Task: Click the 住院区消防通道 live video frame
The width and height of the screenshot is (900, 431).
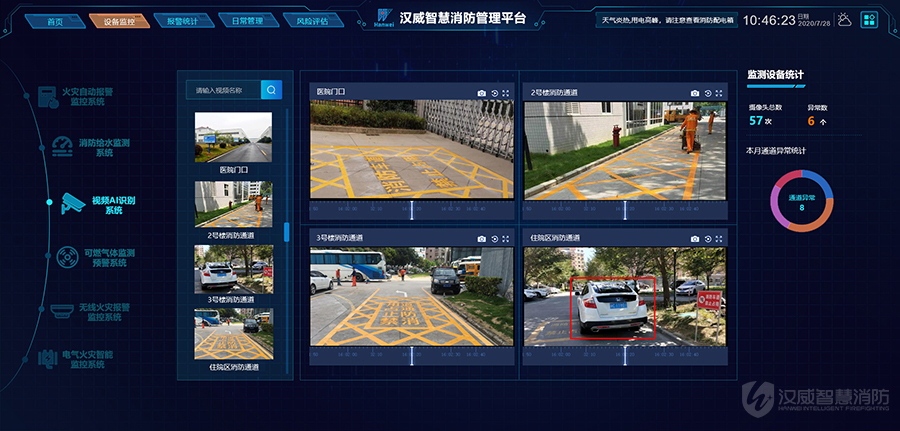Action: click(625, 296)
